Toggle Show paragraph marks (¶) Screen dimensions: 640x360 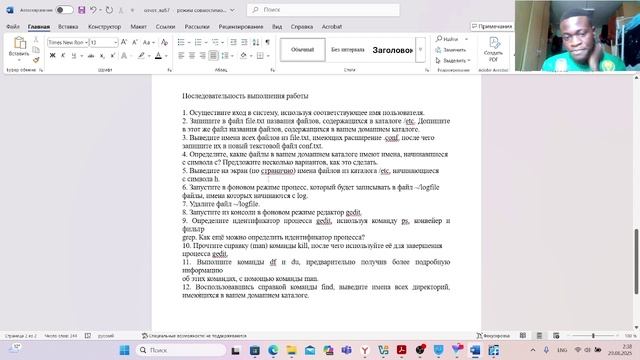click(x=268, y=42)
